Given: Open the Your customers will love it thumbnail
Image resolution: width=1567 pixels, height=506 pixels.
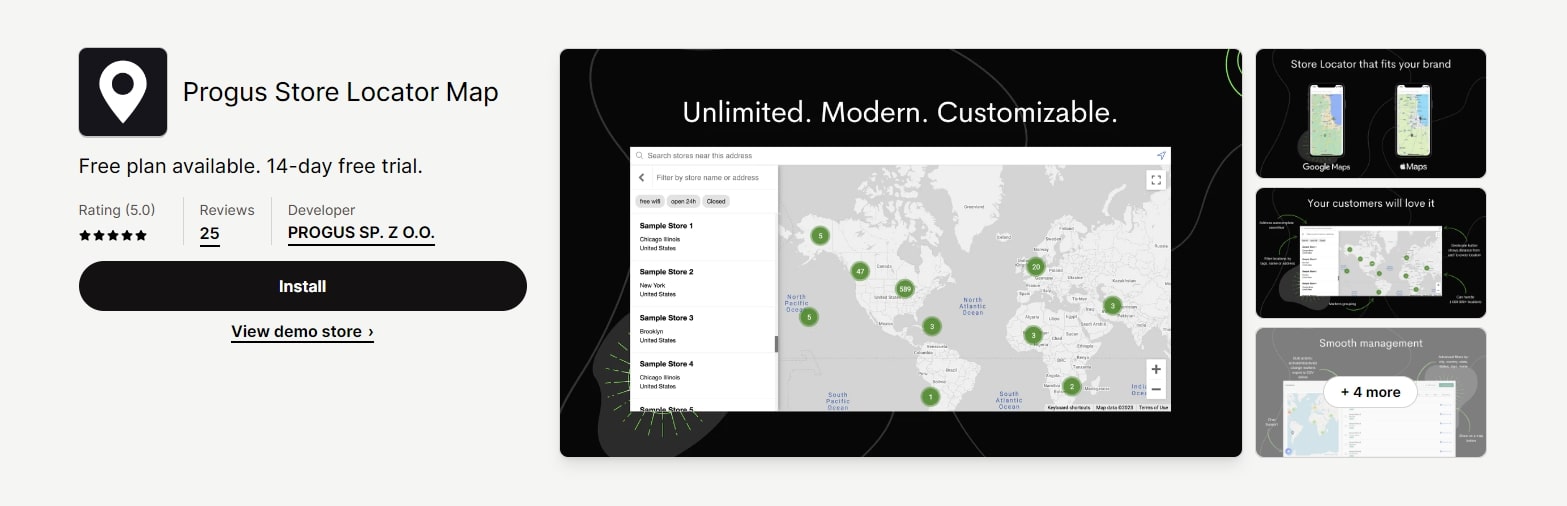Looking at the screenshot, I should click(1370, 253).
